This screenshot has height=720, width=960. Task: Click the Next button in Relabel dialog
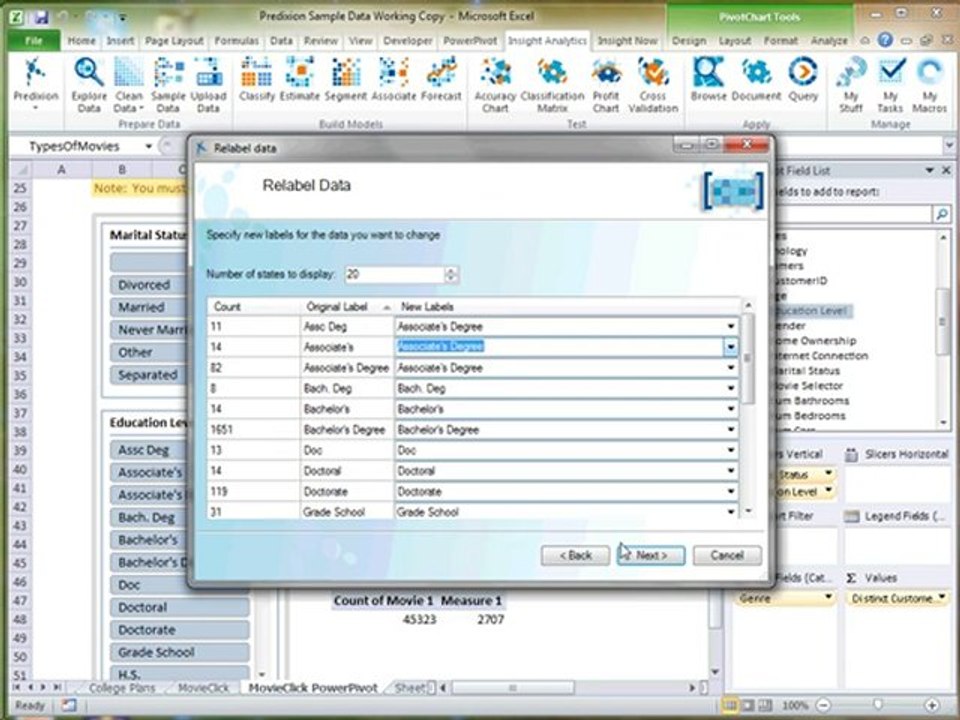click(651, 555)
